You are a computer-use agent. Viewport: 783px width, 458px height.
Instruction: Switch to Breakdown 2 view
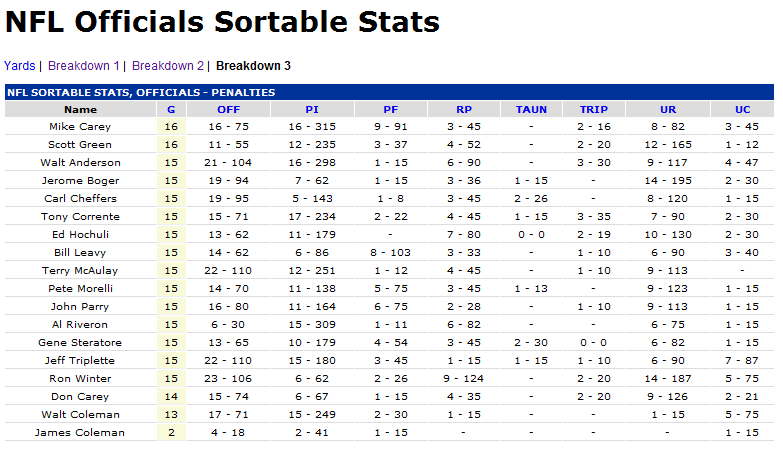point(168,66)
